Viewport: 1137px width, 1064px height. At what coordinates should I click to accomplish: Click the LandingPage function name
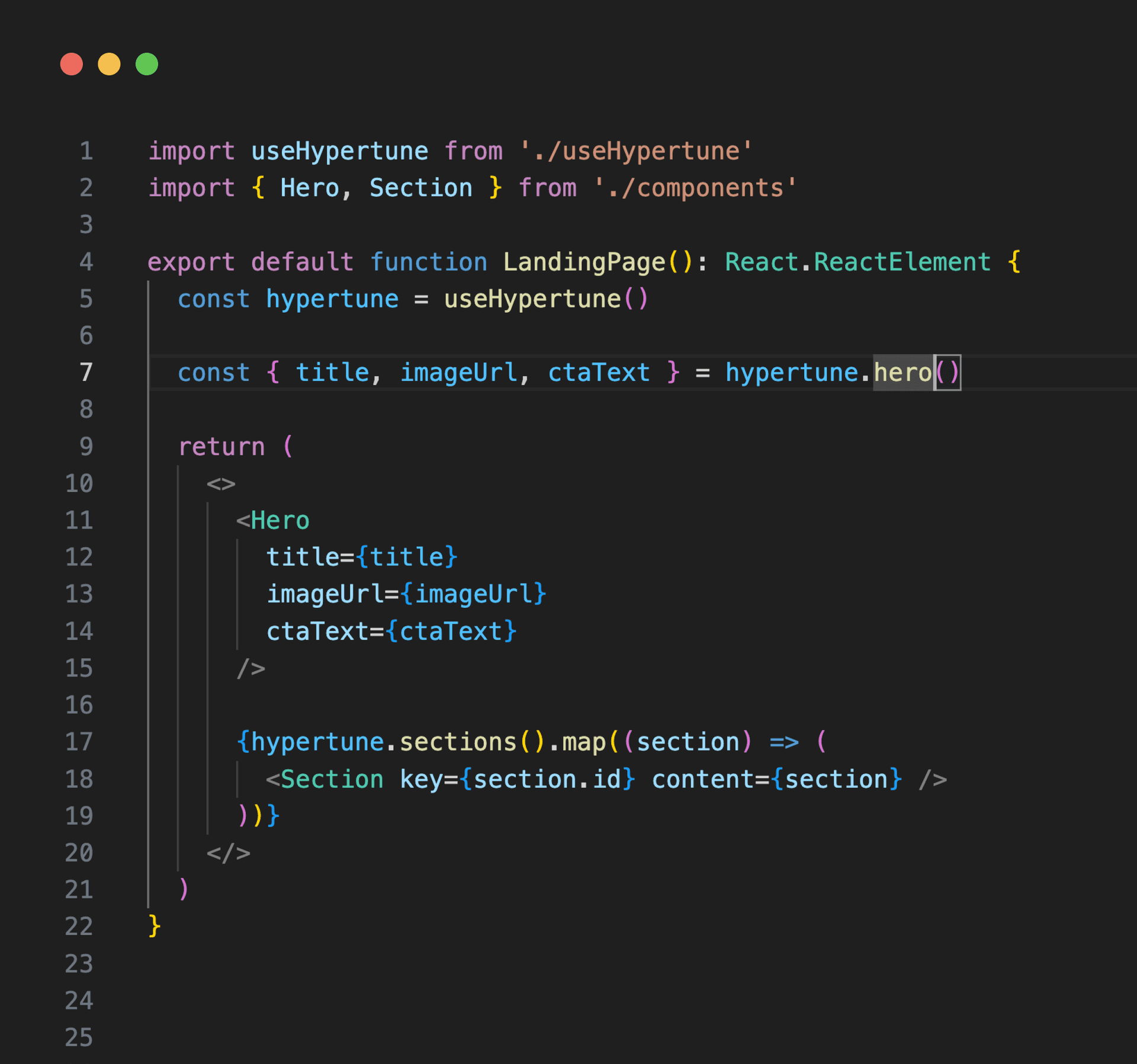click(584, 262)
